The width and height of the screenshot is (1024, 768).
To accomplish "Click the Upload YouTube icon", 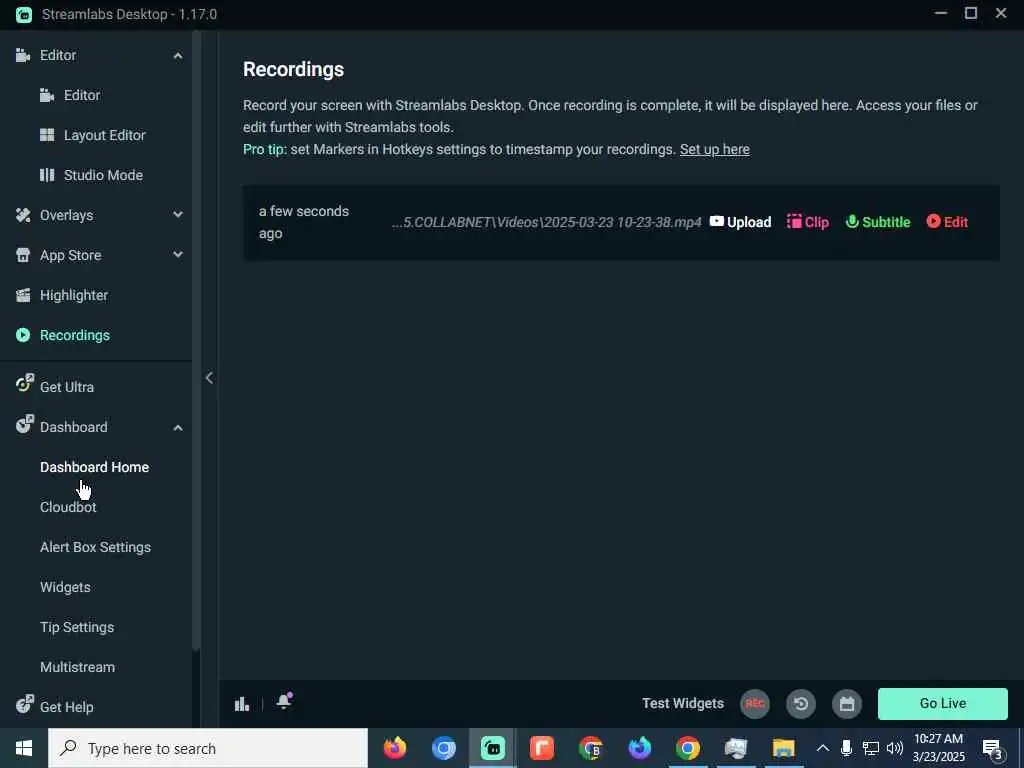I will 716,221.
